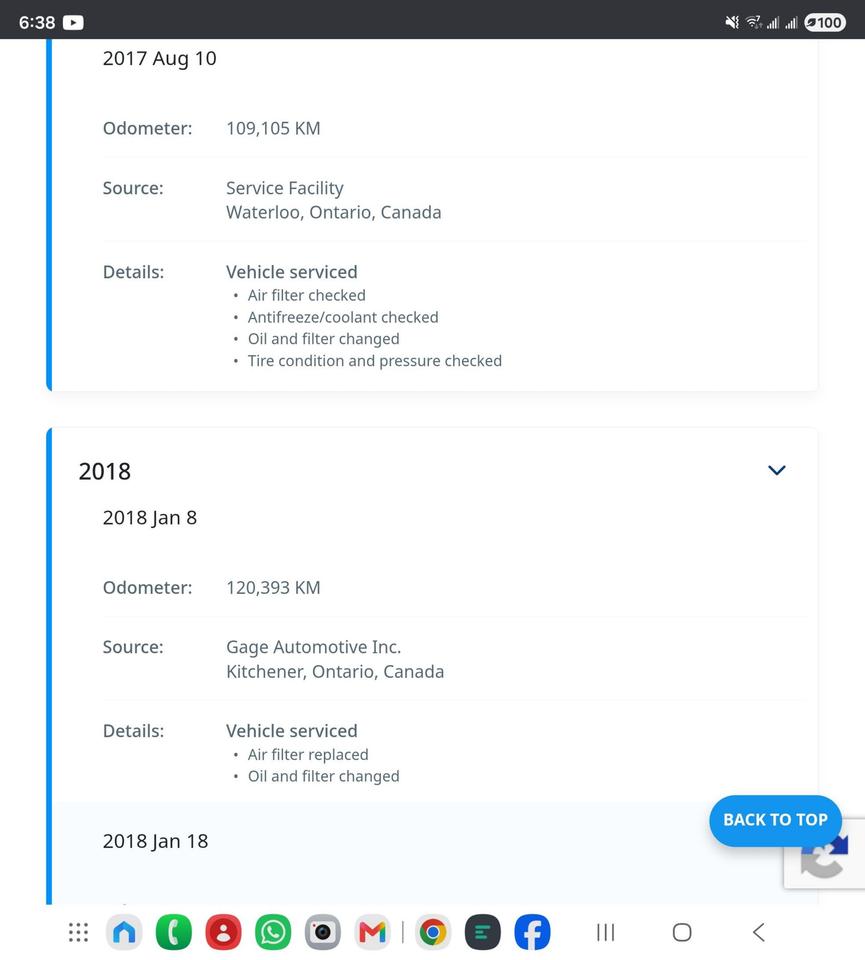The height and width of the screenshot is (960, 865).
Task: Collapse the 2018 section chevron
Action: 776,470
